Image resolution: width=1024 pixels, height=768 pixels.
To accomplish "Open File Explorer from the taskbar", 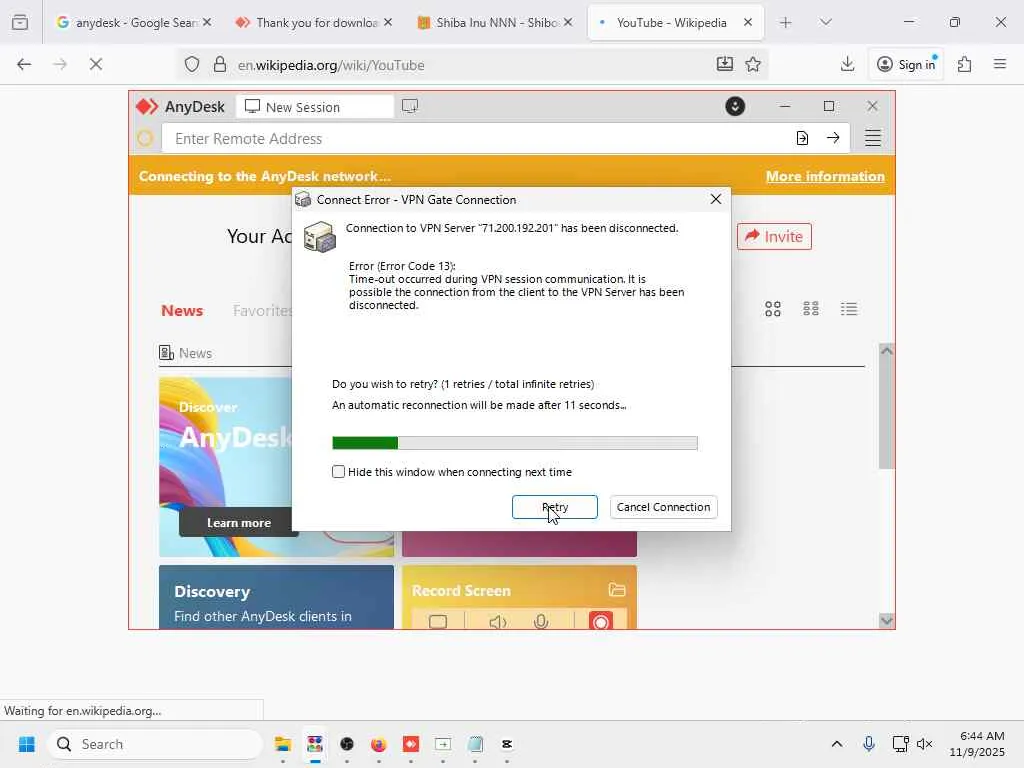I will [283, 744].
